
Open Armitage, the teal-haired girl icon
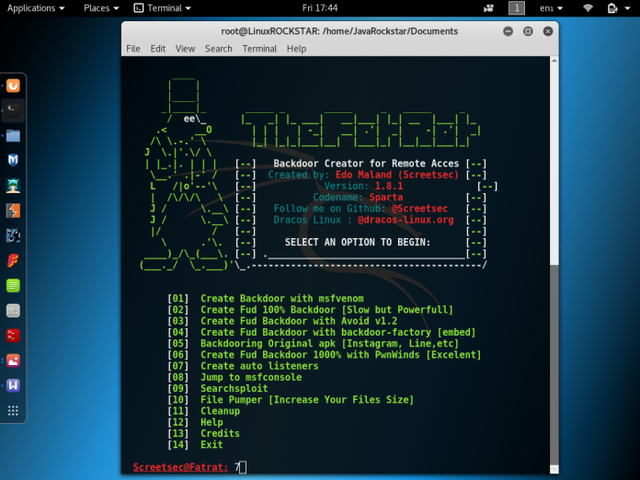click(13, 185)
